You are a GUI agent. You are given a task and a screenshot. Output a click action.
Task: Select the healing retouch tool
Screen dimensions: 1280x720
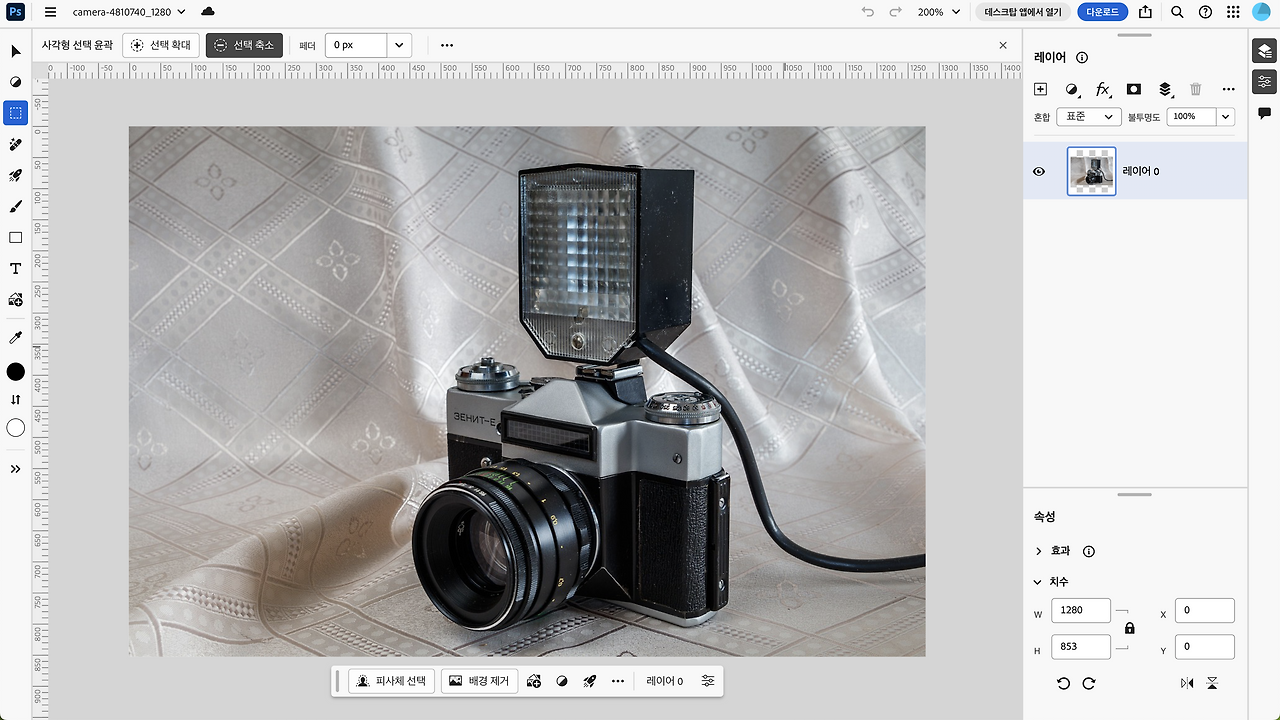pos(15,144)
